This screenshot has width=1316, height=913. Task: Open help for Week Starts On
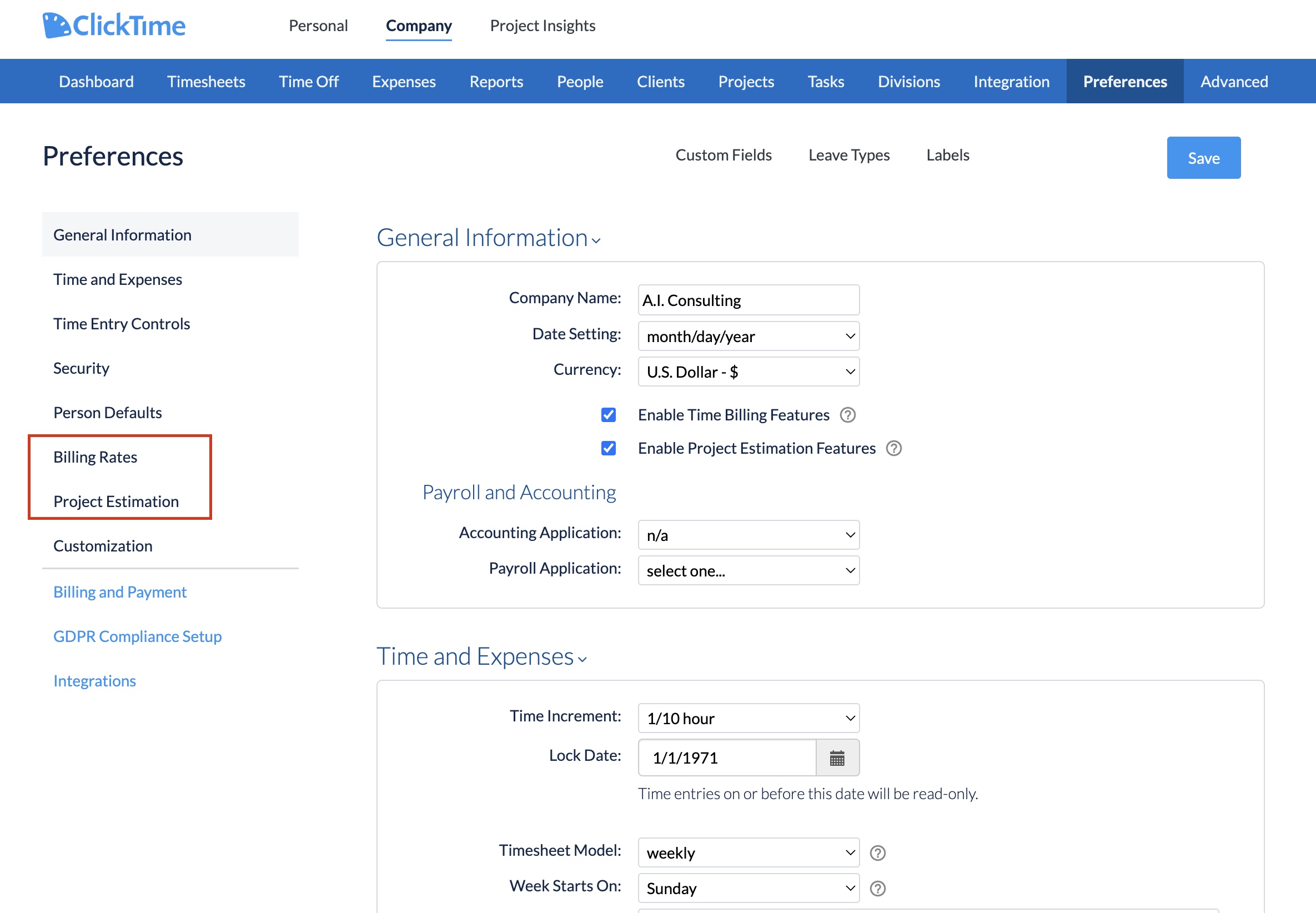point(877,888)
